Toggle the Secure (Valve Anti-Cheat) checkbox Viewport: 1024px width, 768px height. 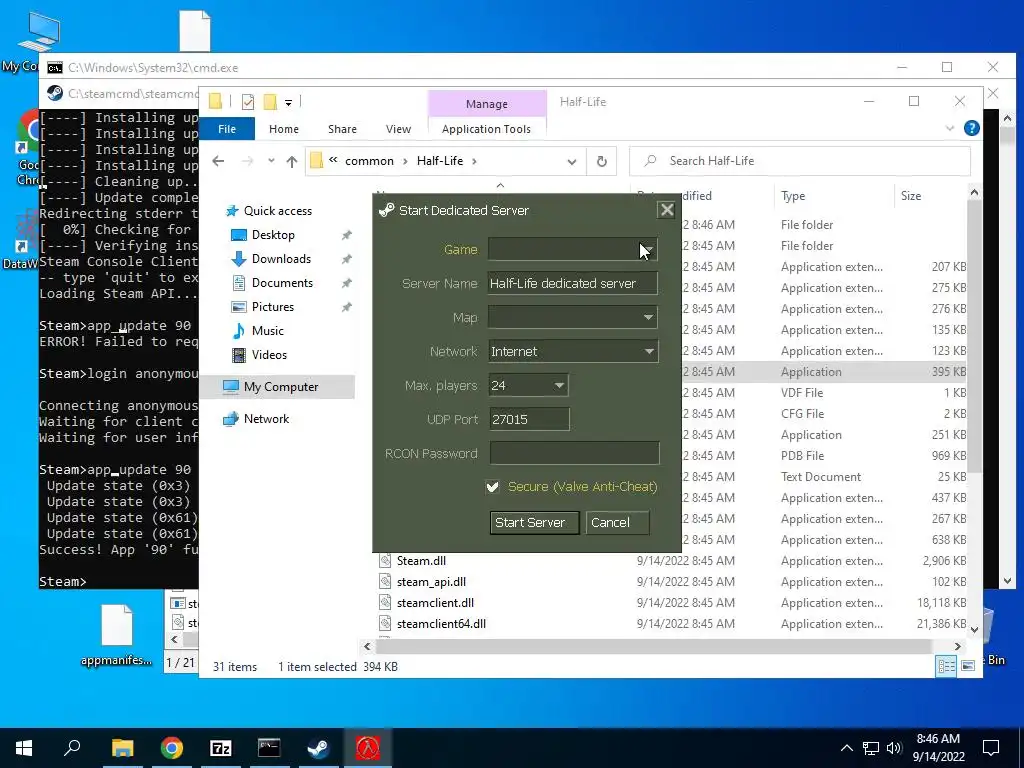coord(492,487)
